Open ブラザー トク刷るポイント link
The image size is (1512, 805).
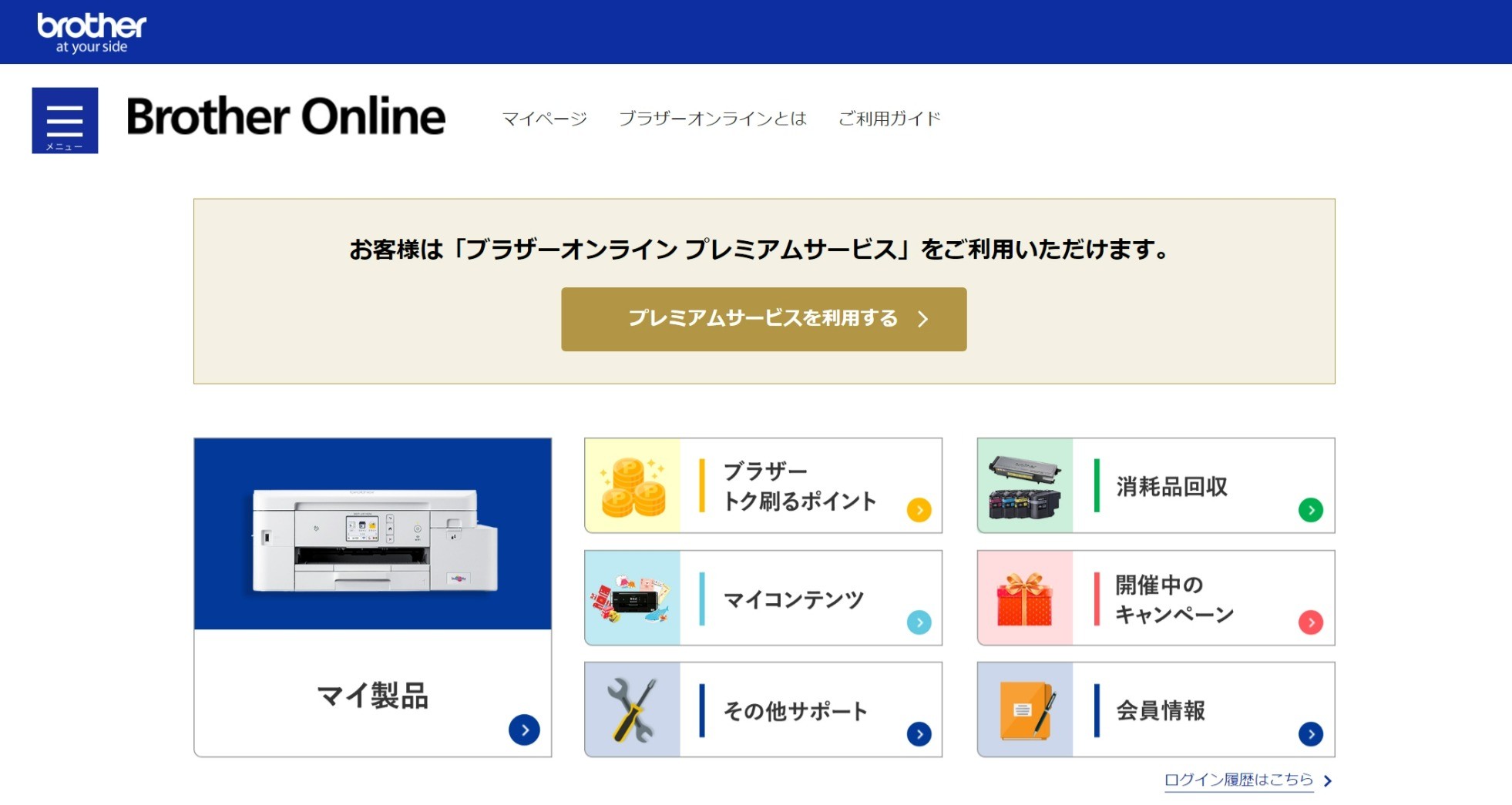pos(799,486)
